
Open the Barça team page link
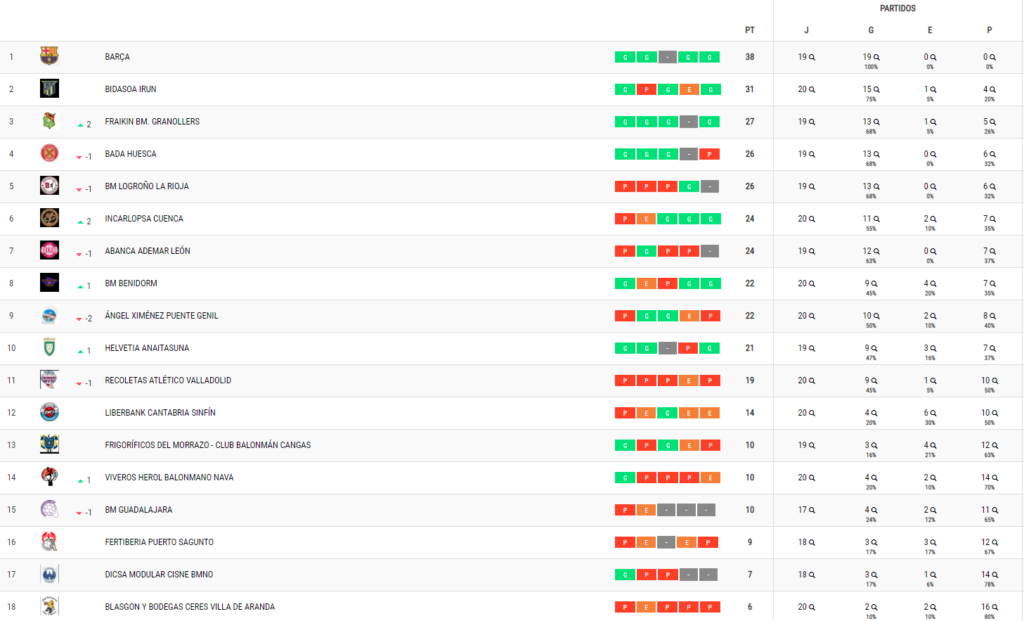click(118, 57)
